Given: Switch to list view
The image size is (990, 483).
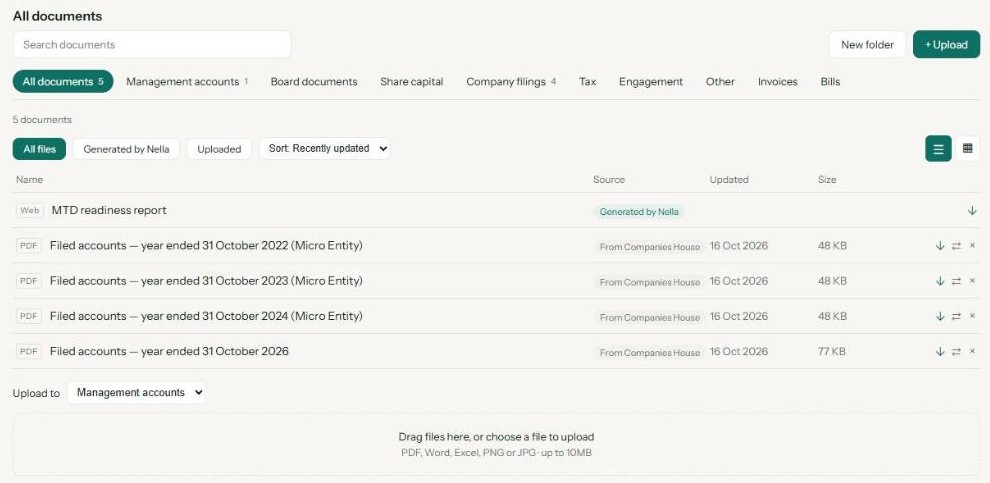Looking at the screenshot, I should [x=938, y=149].
